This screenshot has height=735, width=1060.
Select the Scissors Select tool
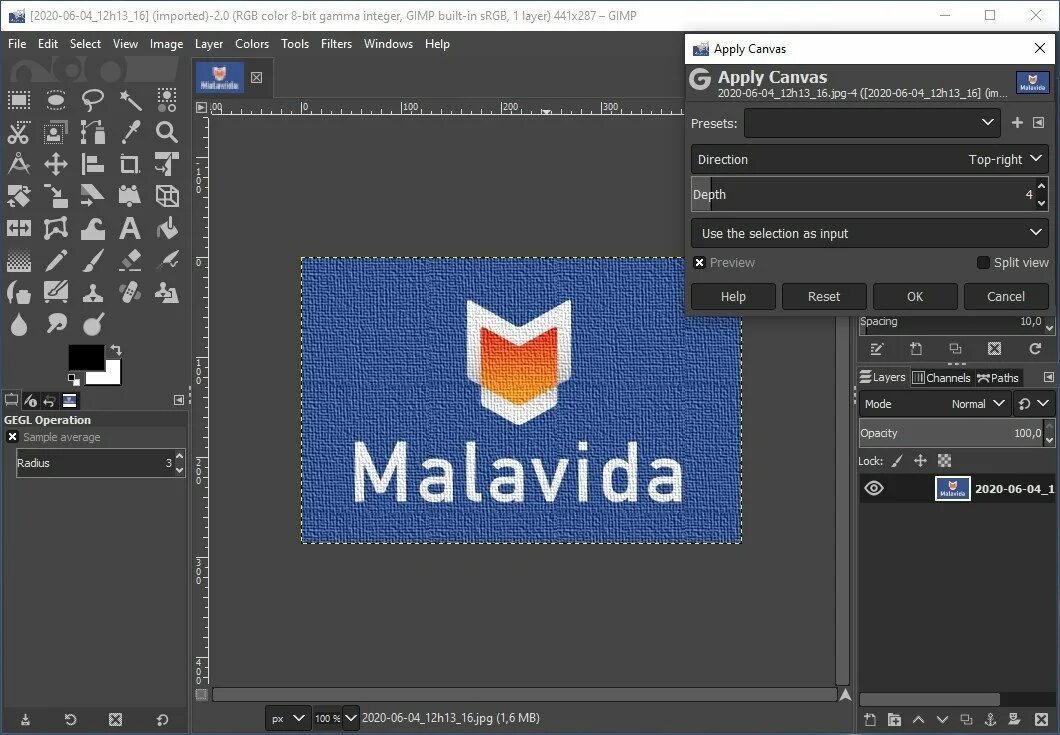pyautogui.click(x=19, y=133)
